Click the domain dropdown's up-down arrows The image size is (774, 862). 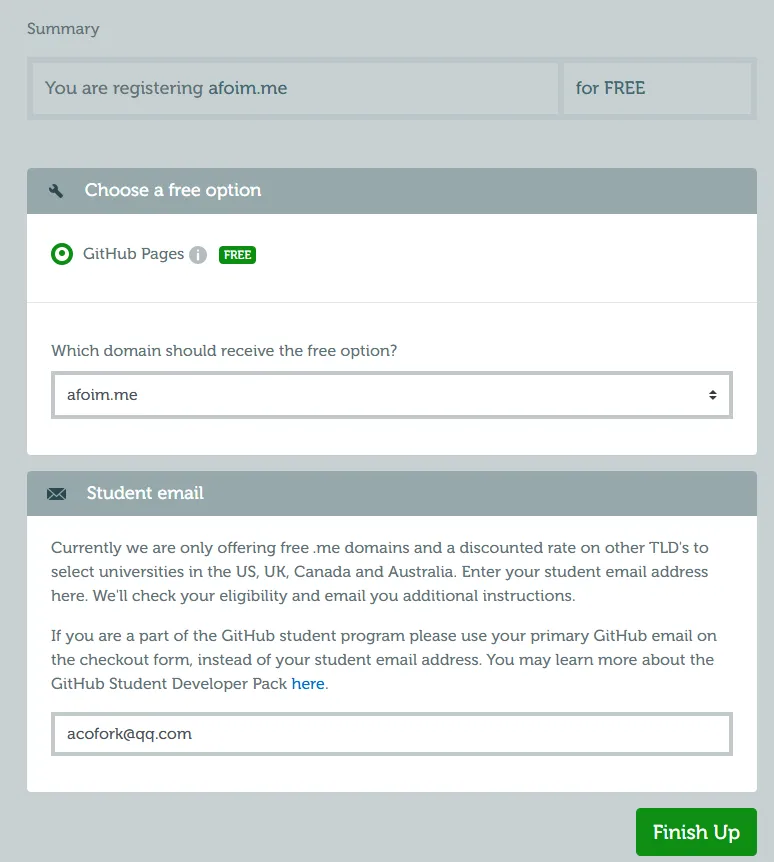712,395
